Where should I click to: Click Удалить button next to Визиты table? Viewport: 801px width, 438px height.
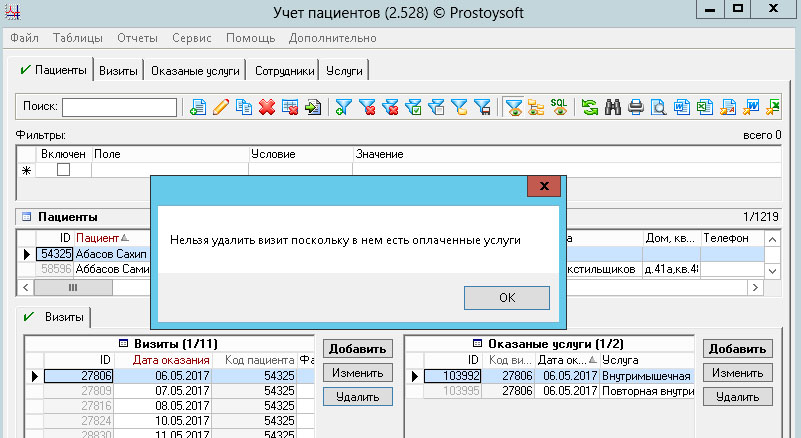(357, 397)
